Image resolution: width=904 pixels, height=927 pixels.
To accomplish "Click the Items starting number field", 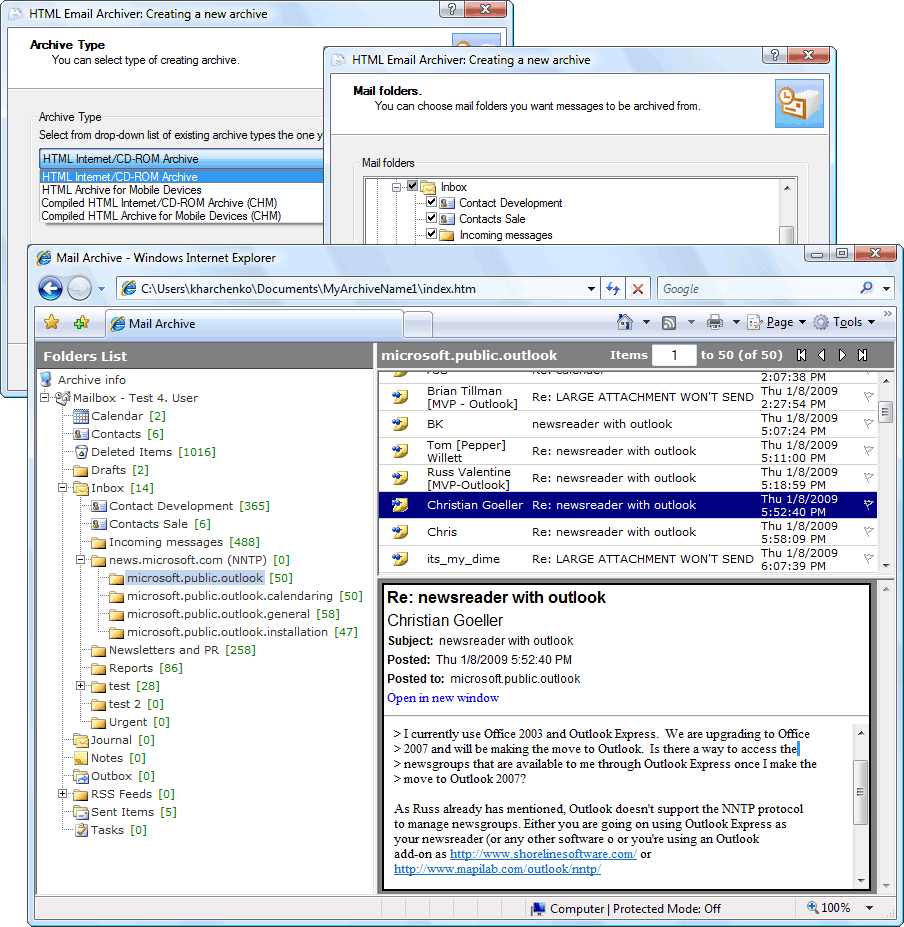I will (x=674, y=355).
